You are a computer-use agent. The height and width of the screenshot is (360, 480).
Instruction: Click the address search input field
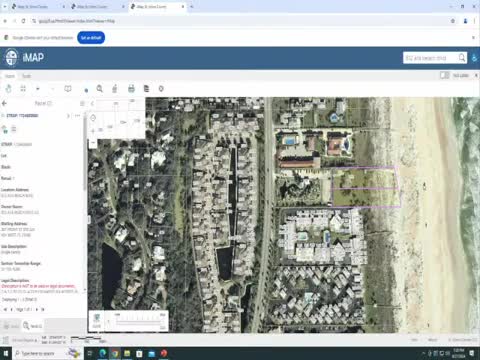pyautogui.click(x=429, y=58)
